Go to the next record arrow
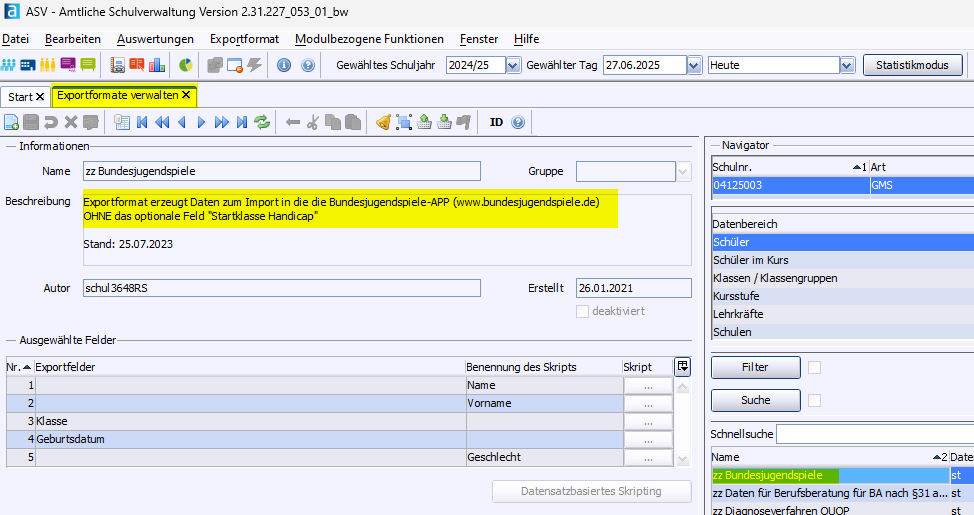 tap(201, 122)
